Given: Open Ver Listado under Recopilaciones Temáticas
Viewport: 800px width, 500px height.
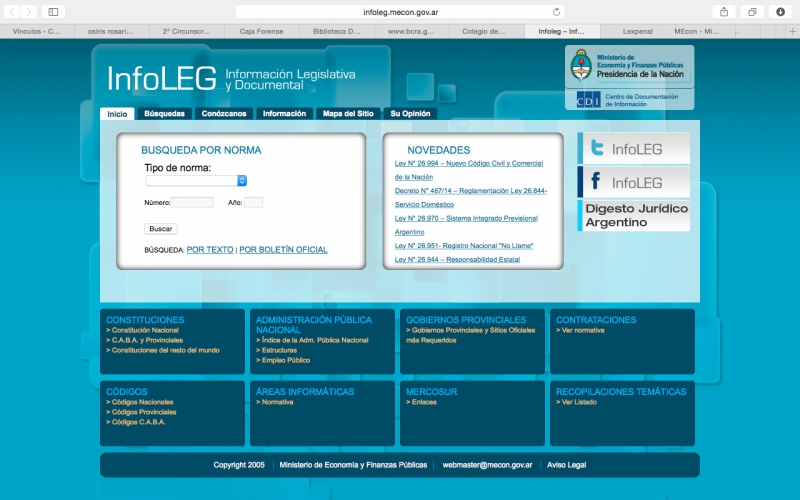Looking at the screenshot, I should [576, 402].
